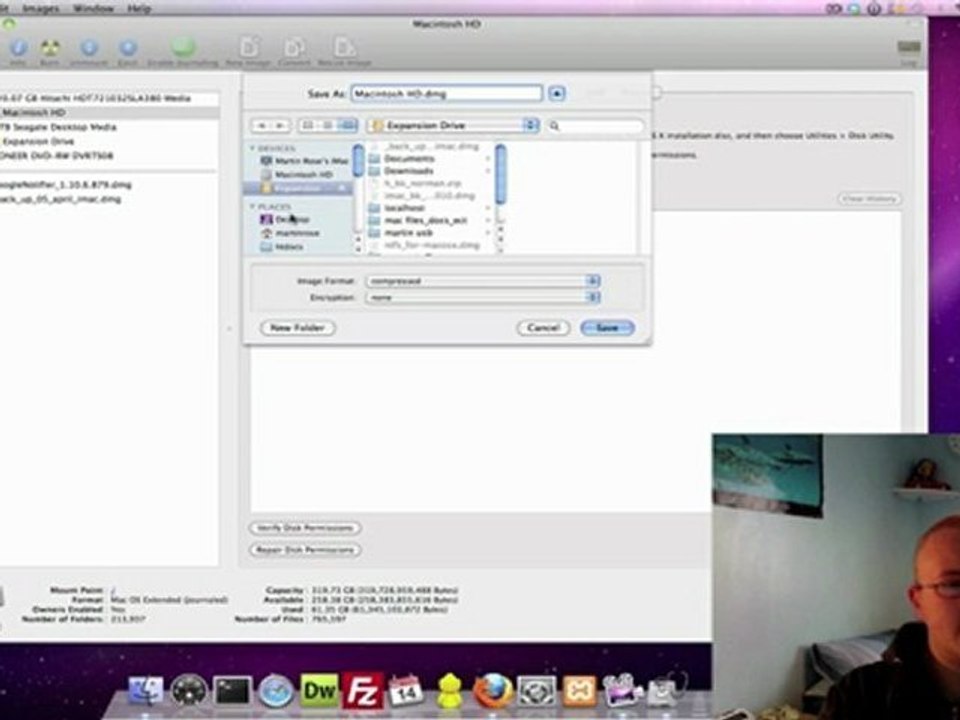Image resolution: width=960 pixels, height=720 pixels.
Task: Click the save dialog search field
Action: 595,126
